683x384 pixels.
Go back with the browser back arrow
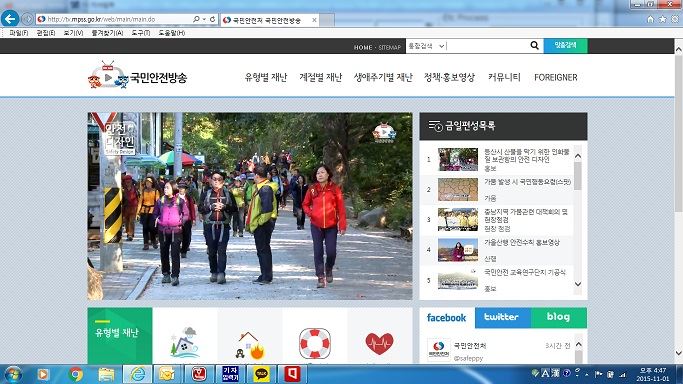[x=10, y=19]
